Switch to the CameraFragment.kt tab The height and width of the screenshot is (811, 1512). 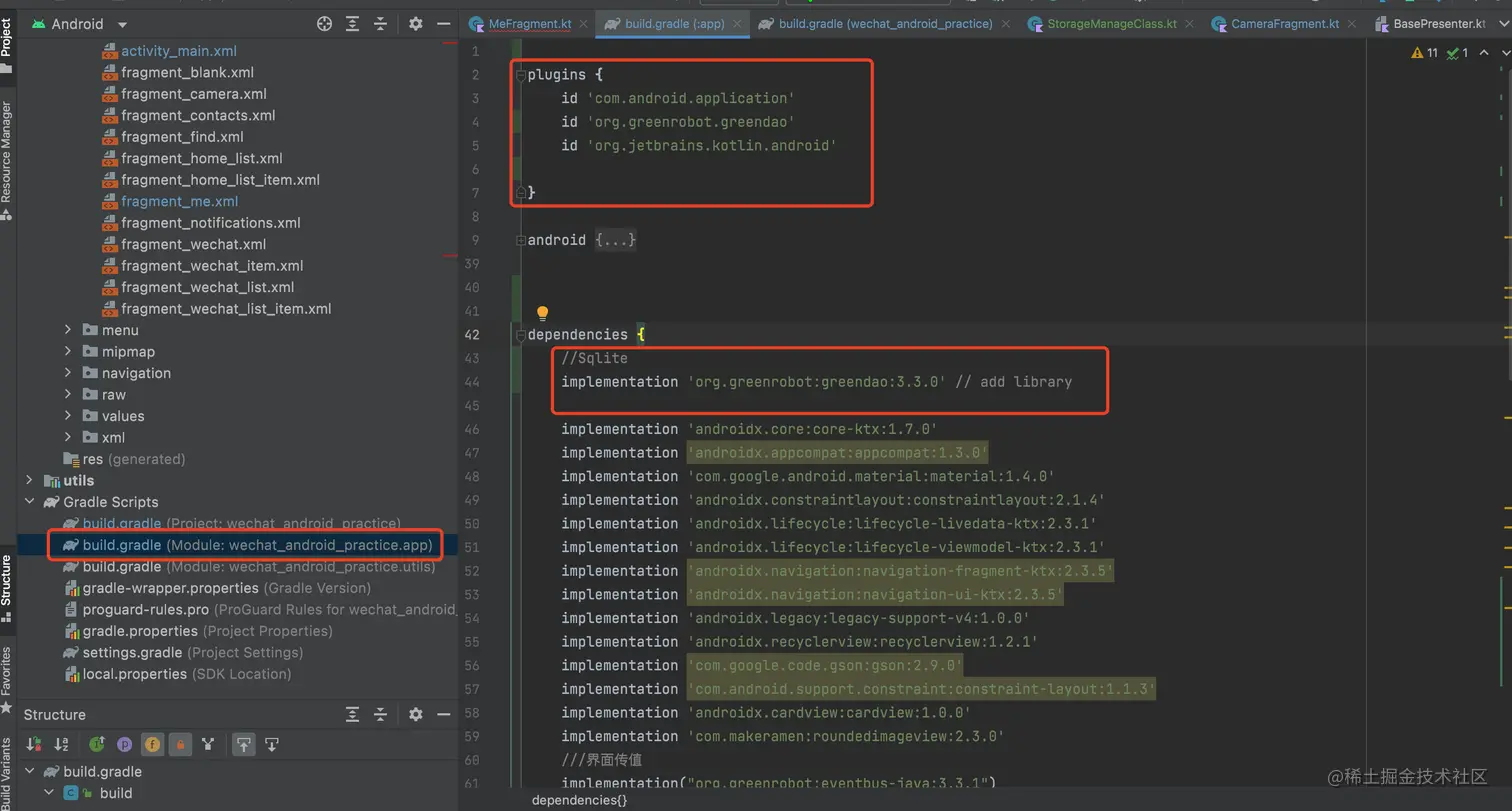tap(1284, 24)
